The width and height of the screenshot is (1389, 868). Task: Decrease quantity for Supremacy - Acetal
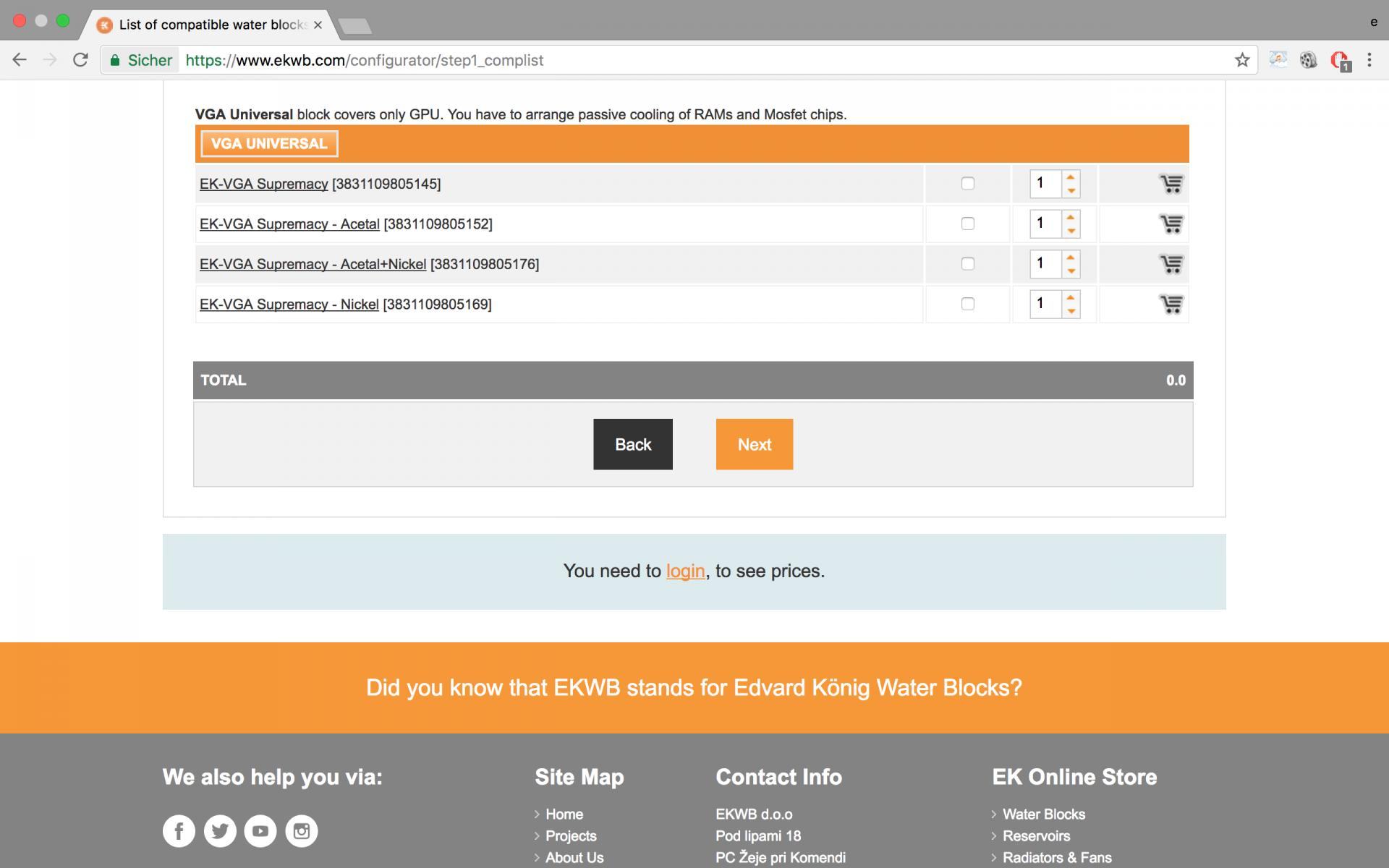click(x=1071, y=231)
